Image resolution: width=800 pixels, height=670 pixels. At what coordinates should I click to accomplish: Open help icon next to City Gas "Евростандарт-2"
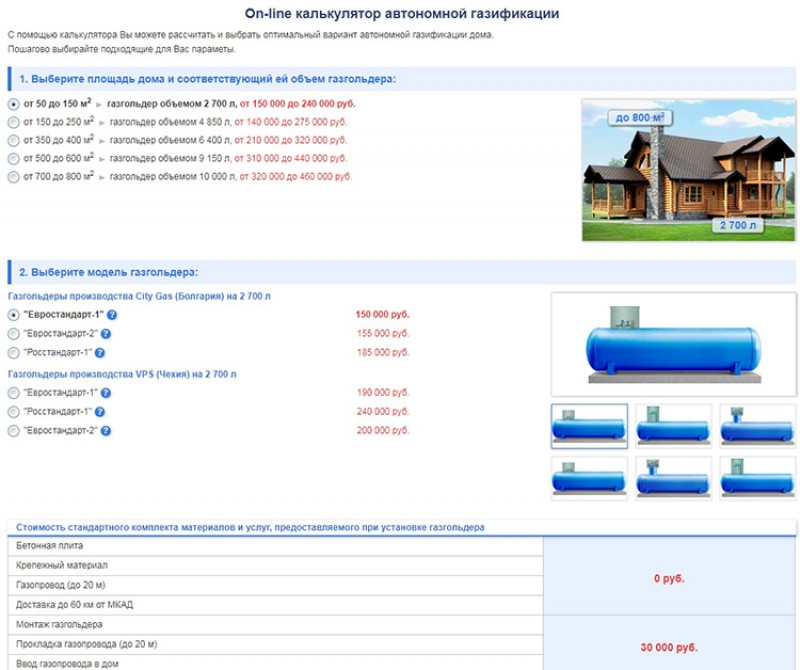pos(106,334)
